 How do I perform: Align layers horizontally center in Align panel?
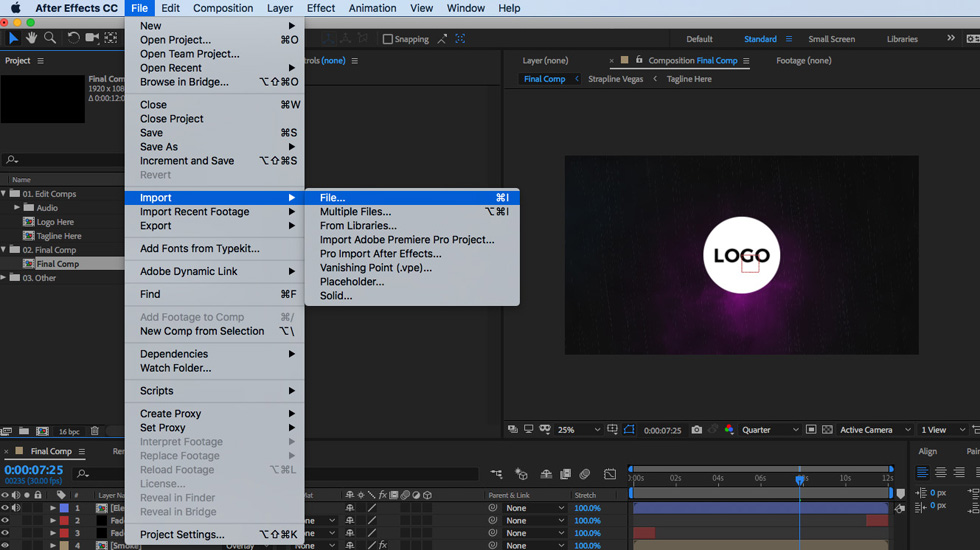coord(941,472)
